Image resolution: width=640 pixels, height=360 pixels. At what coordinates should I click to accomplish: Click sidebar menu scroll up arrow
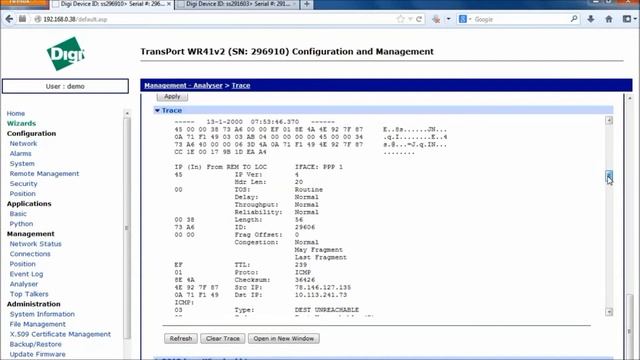point(127,113)
